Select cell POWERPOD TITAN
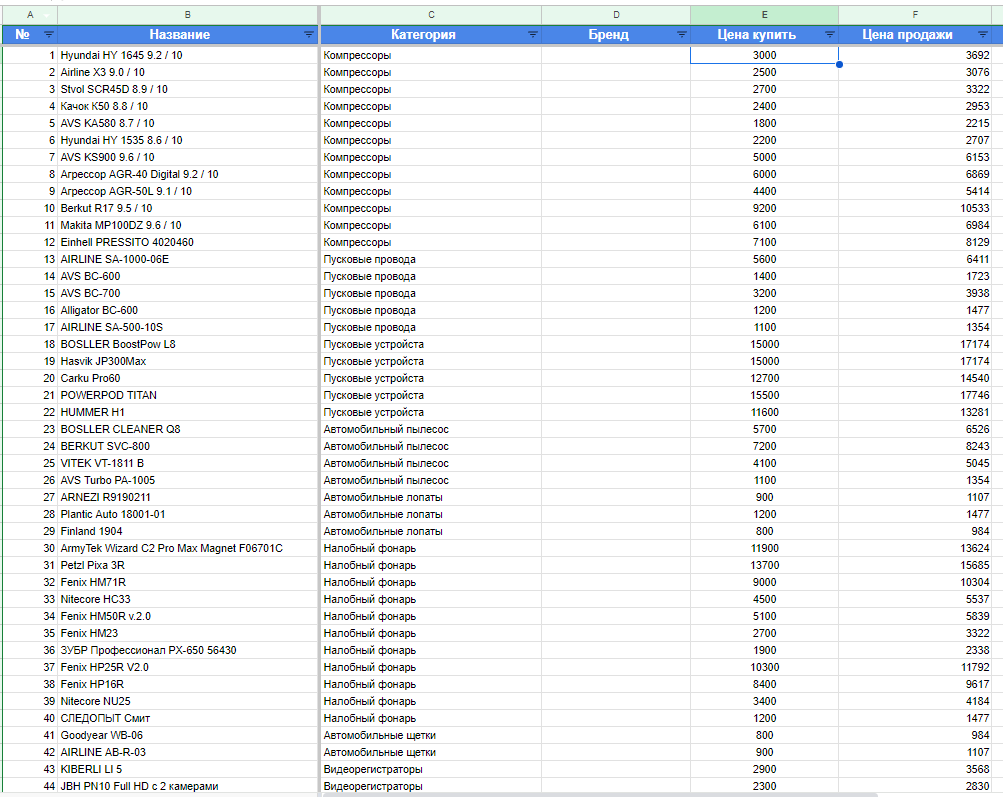Image resolution: width=1003 pixels, height=797 pixels. click(x=187, y=395)
